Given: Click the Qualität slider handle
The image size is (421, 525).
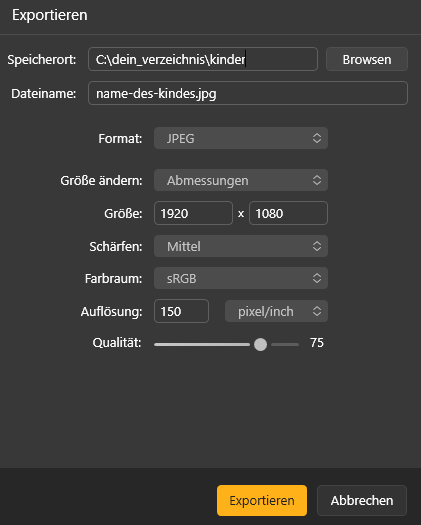Looking at the screenshot, I should point(260,344).
